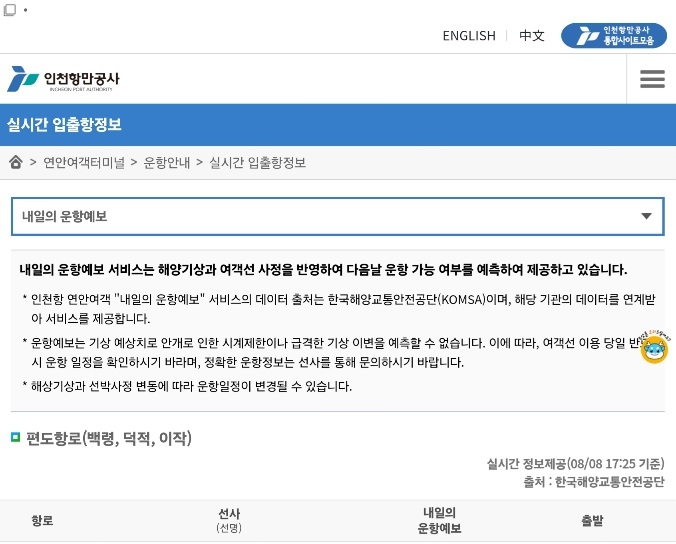Click the 편도항로(백령, 덕적, 이작) heading
This screenshot has width=676, height=544.
(109, 438)
